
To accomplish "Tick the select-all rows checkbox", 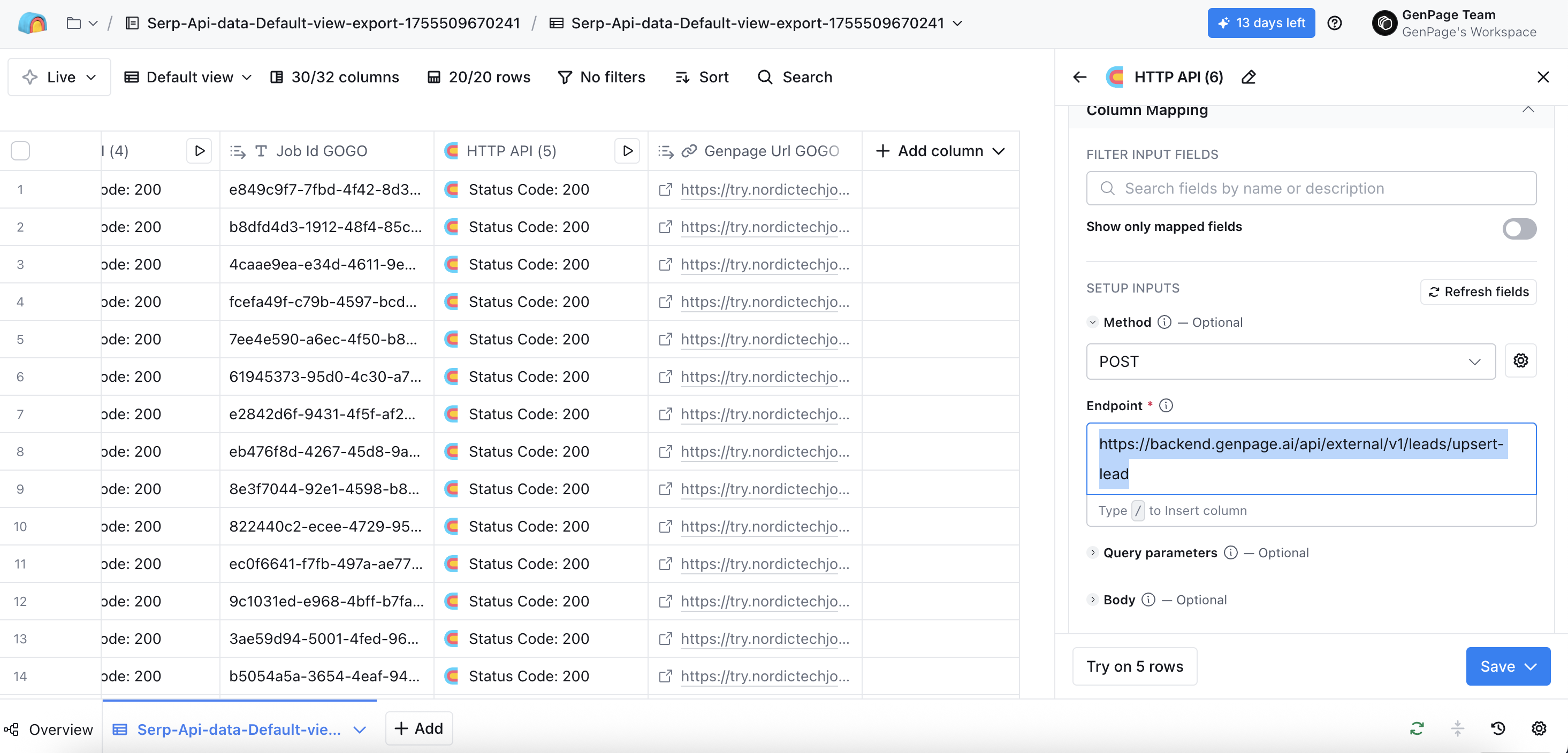I will click(21, 151).
